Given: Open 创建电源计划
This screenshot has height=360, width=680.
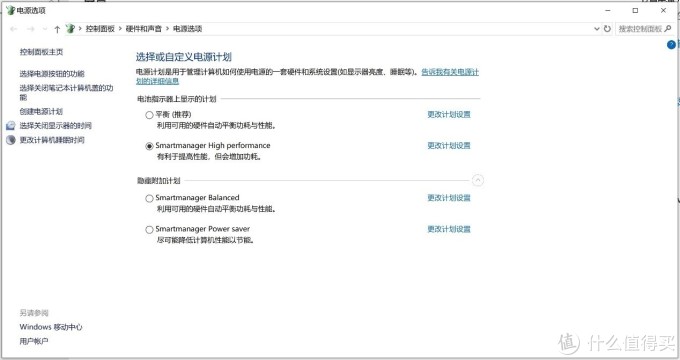Looking at the screenshot, I should click(x=41, y=111).
